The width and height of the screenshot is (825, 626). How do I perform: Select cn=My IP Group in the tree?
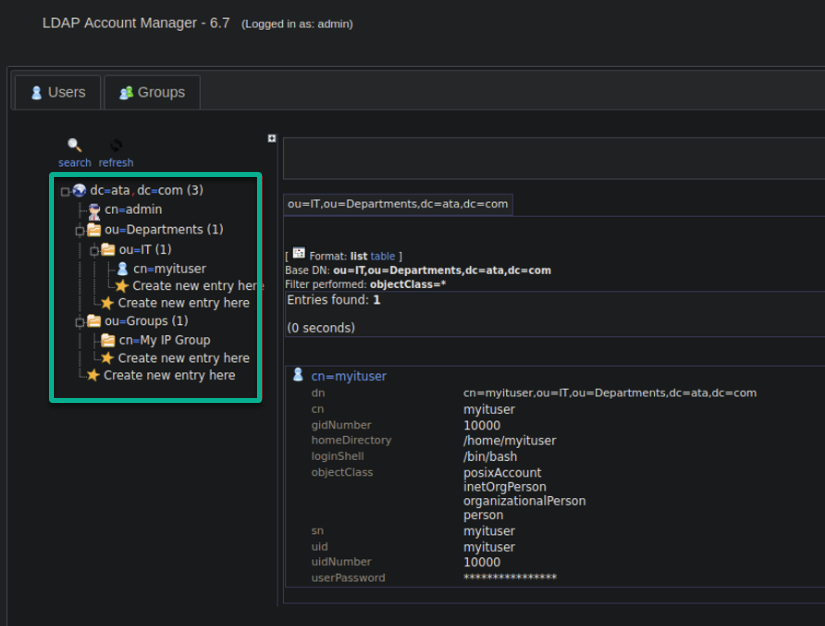tap(164, 340)
